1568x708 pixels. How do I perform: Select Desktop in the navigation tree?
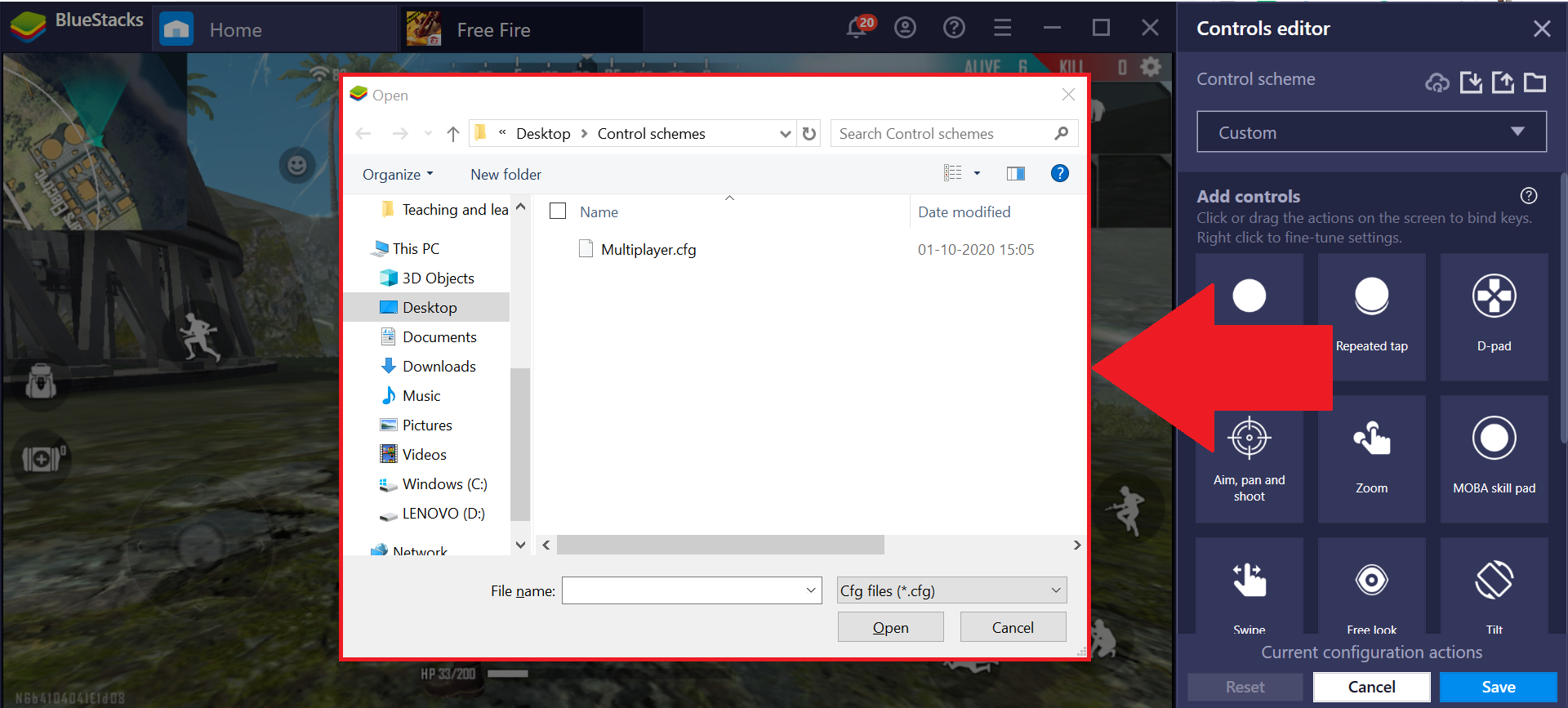(430, 307)
